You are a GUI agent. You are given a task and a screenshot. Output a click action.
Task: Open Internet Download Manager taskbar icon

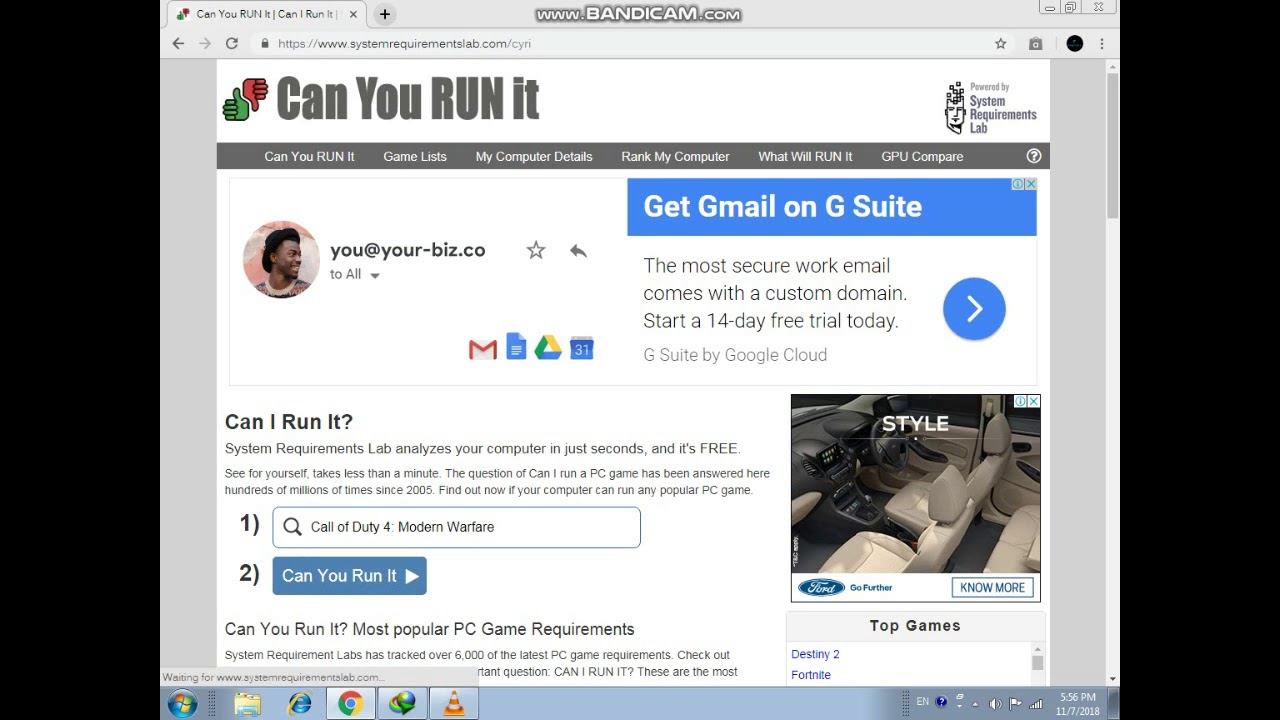(402, 704)
